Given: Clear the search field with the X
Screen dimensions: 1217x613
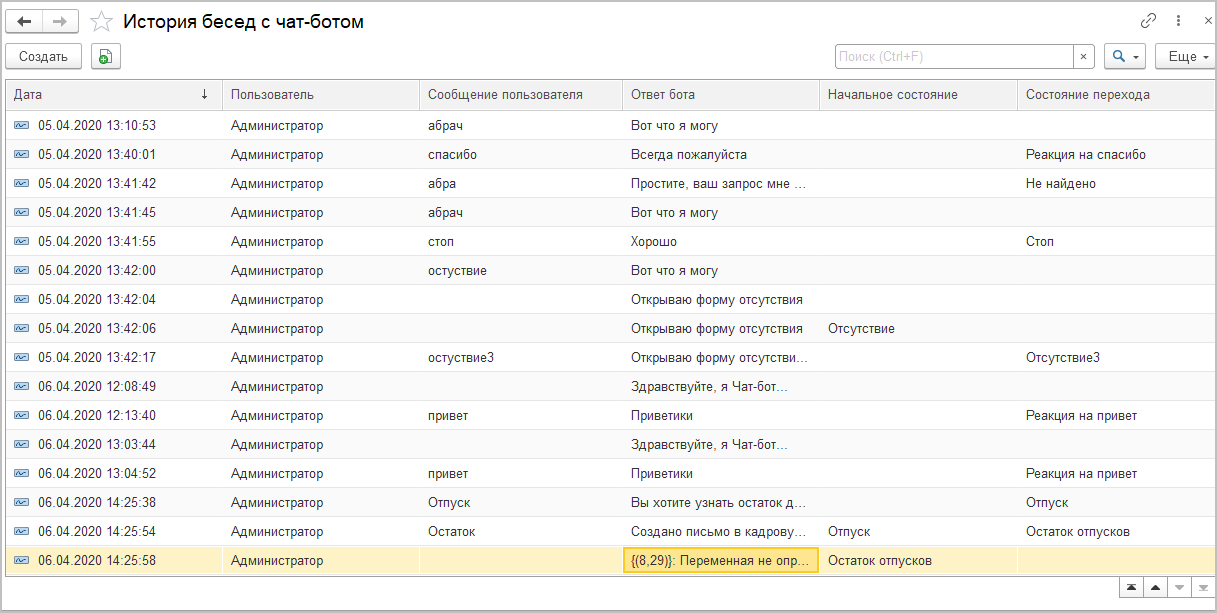Looking at the screenshot, I should coord(1084,57).
